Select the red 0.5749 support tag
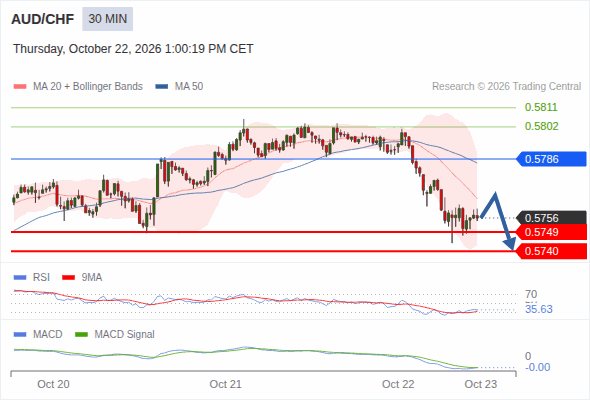Screen dimensions: 590x400 pos(551,232)
